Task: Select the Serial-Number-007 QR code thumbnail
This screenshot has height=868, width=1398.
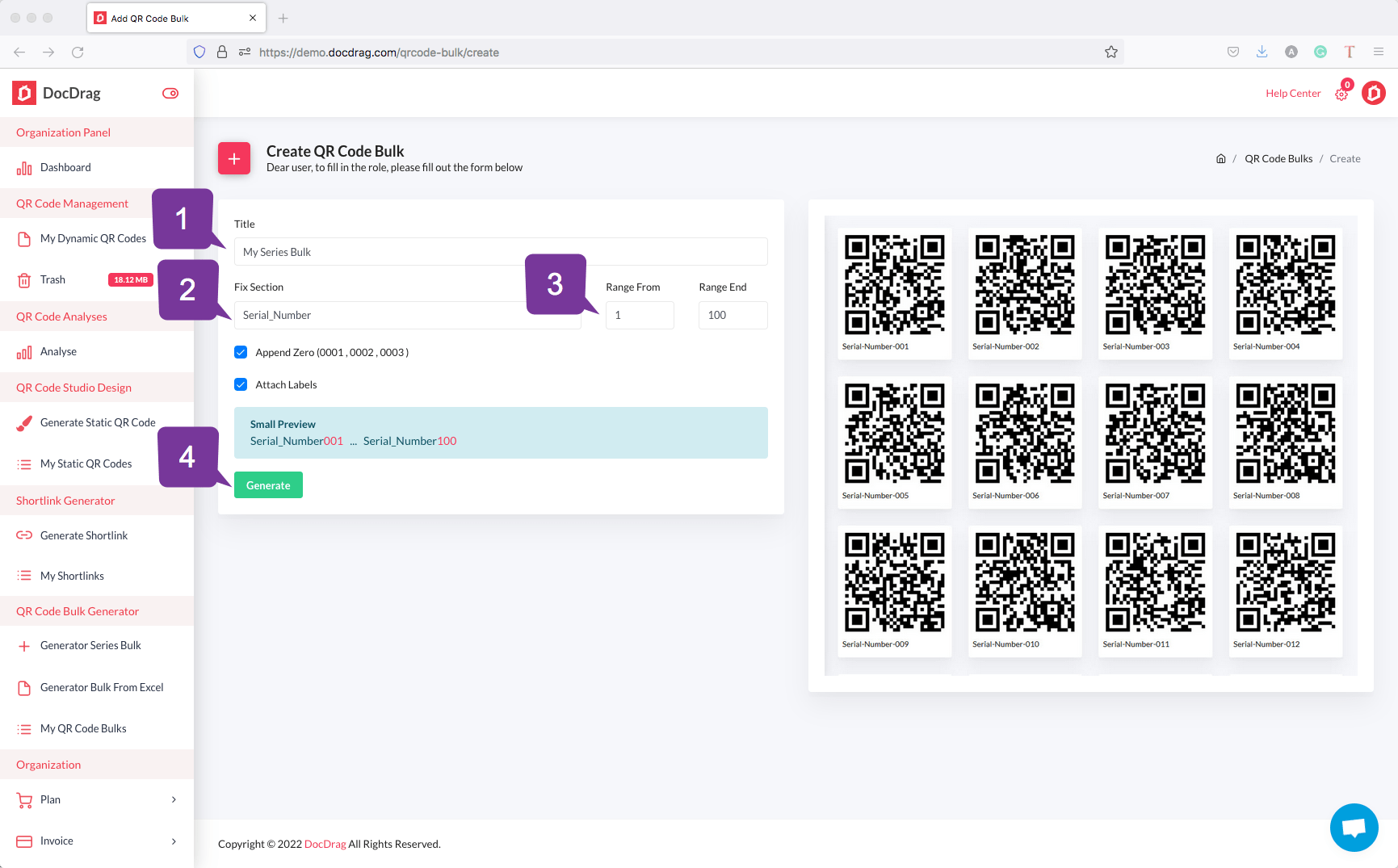Action: (1156, 442)
